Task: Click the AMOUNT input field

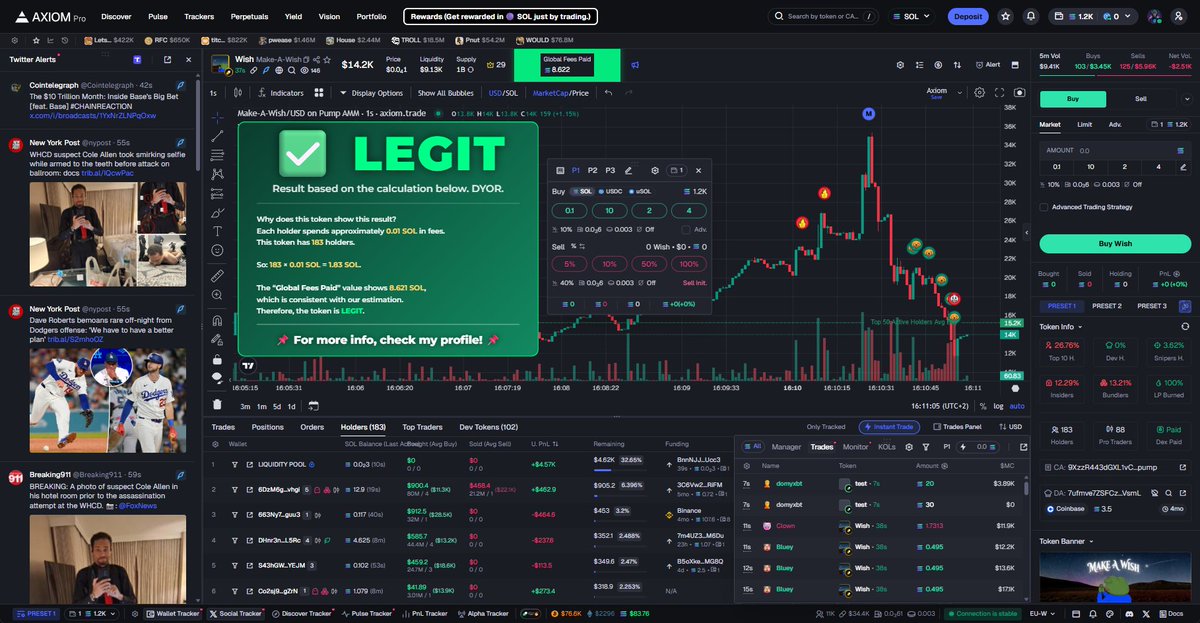Action: tap(1115, 149)
